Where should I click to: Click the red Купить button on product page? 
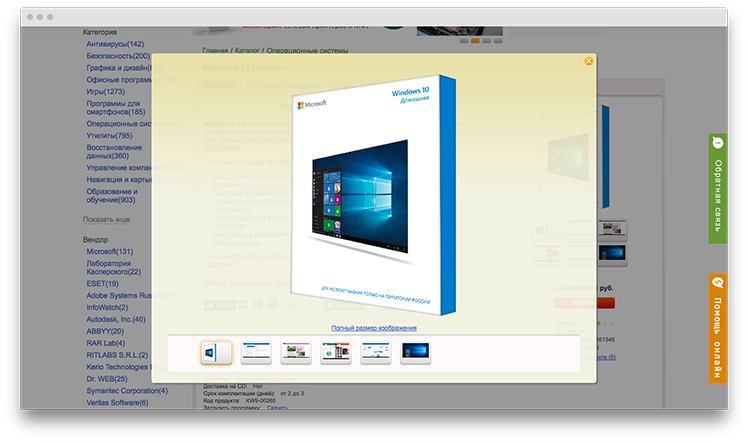click(584, 303)
